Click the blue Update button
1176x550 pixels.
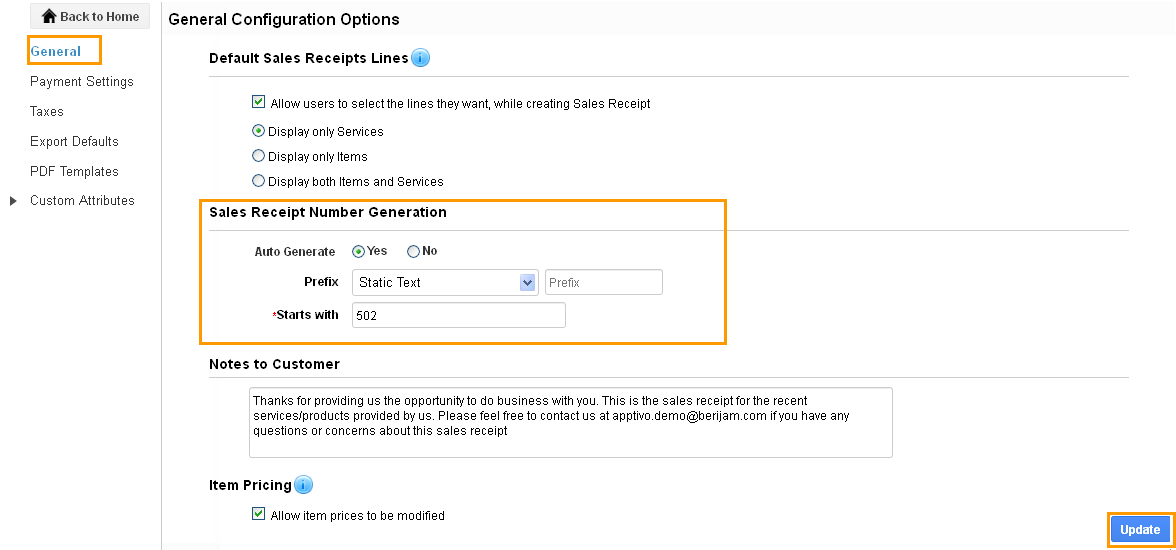coord(1140,529)
